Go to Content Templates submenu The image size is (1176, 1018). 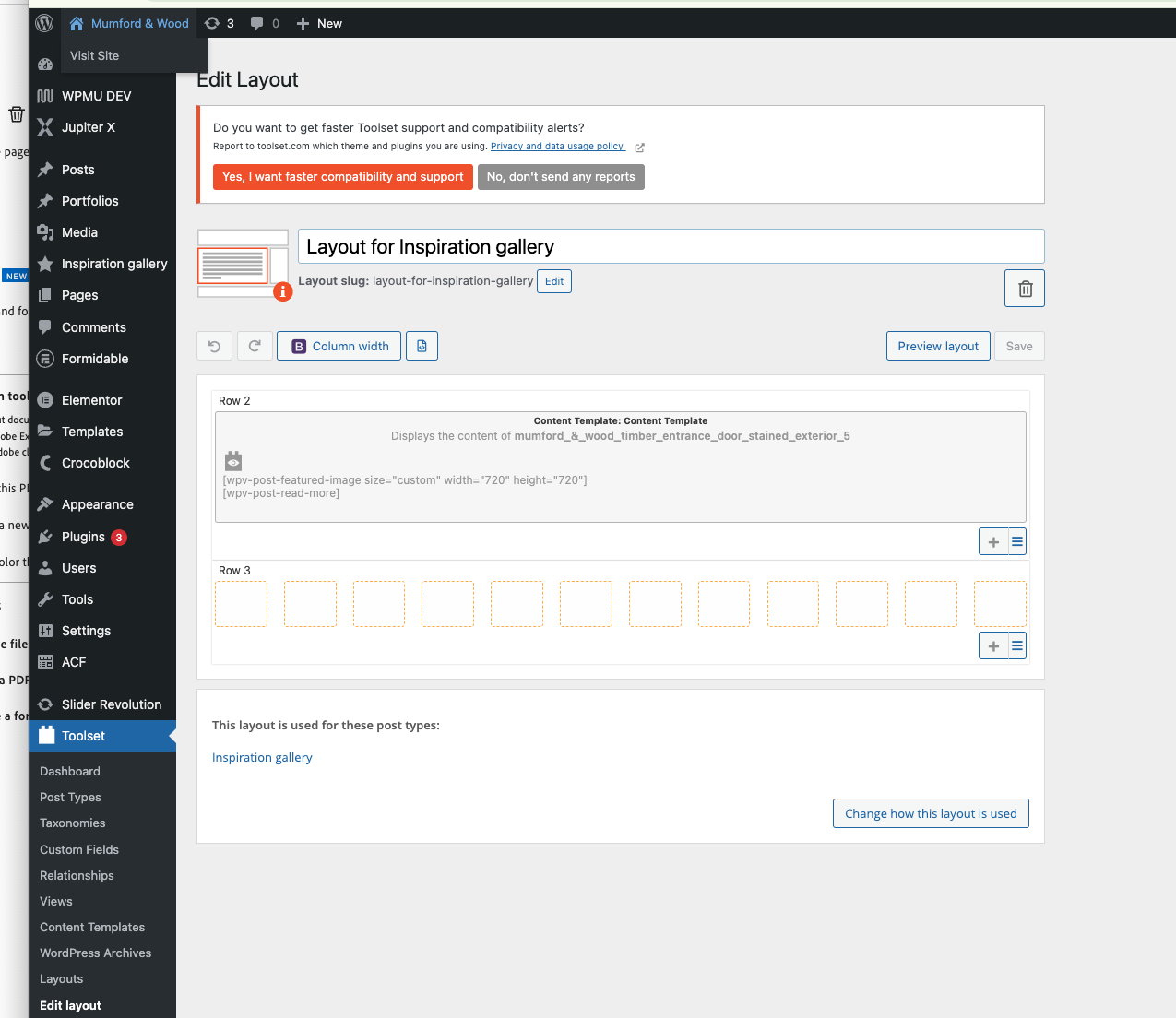(x=92, y=928)
